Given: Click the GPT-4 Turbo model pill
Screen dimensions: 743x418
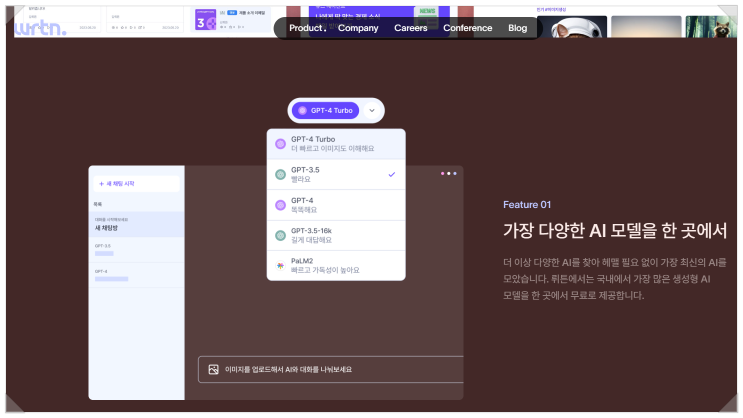Looking at the screenshot, I should point(326,110).
